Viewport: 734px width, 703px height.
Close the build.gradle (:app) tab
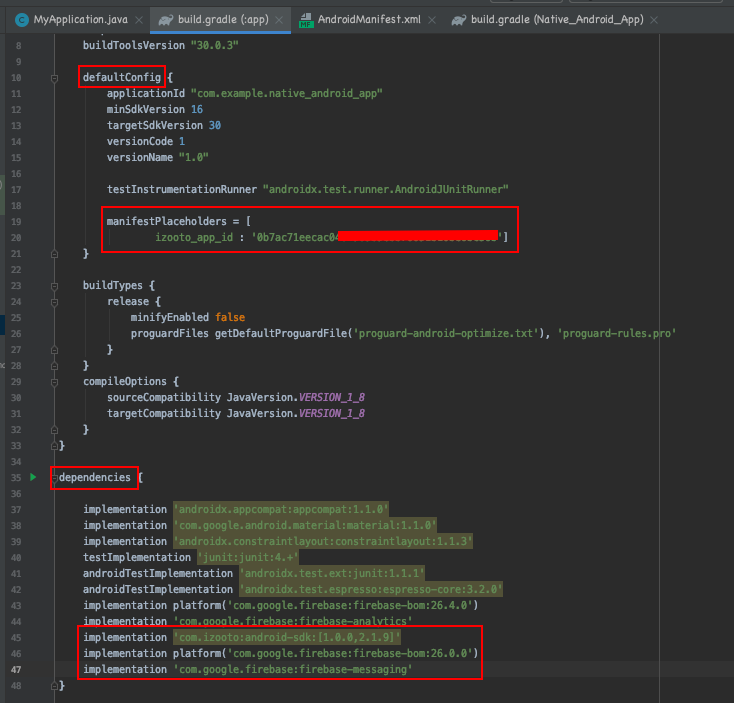[279, 20]
